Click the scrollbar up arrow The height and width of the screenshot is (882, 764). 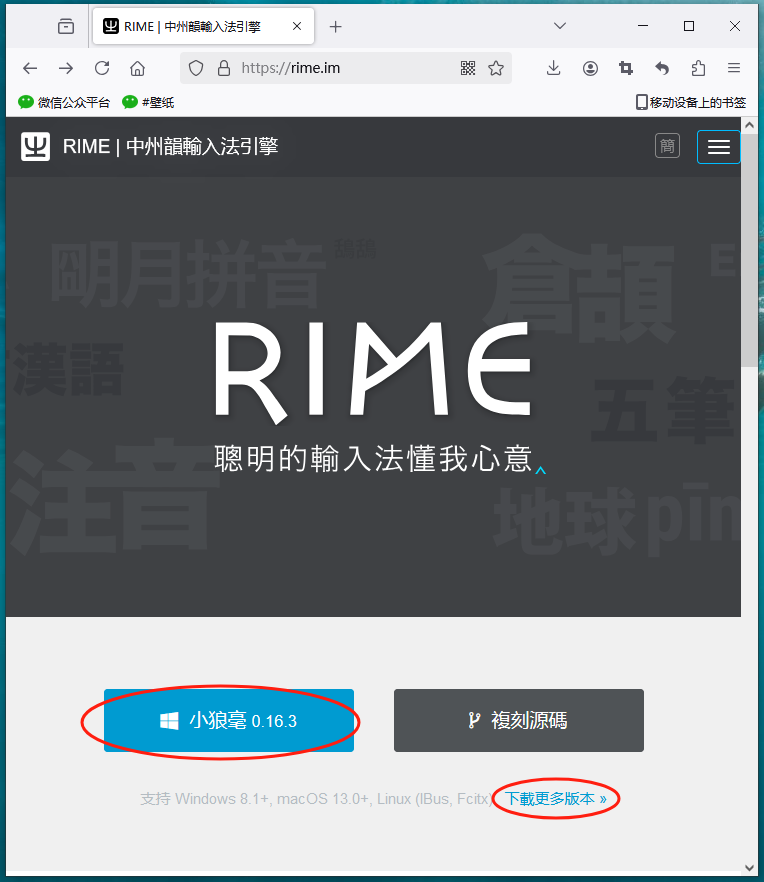749,125
